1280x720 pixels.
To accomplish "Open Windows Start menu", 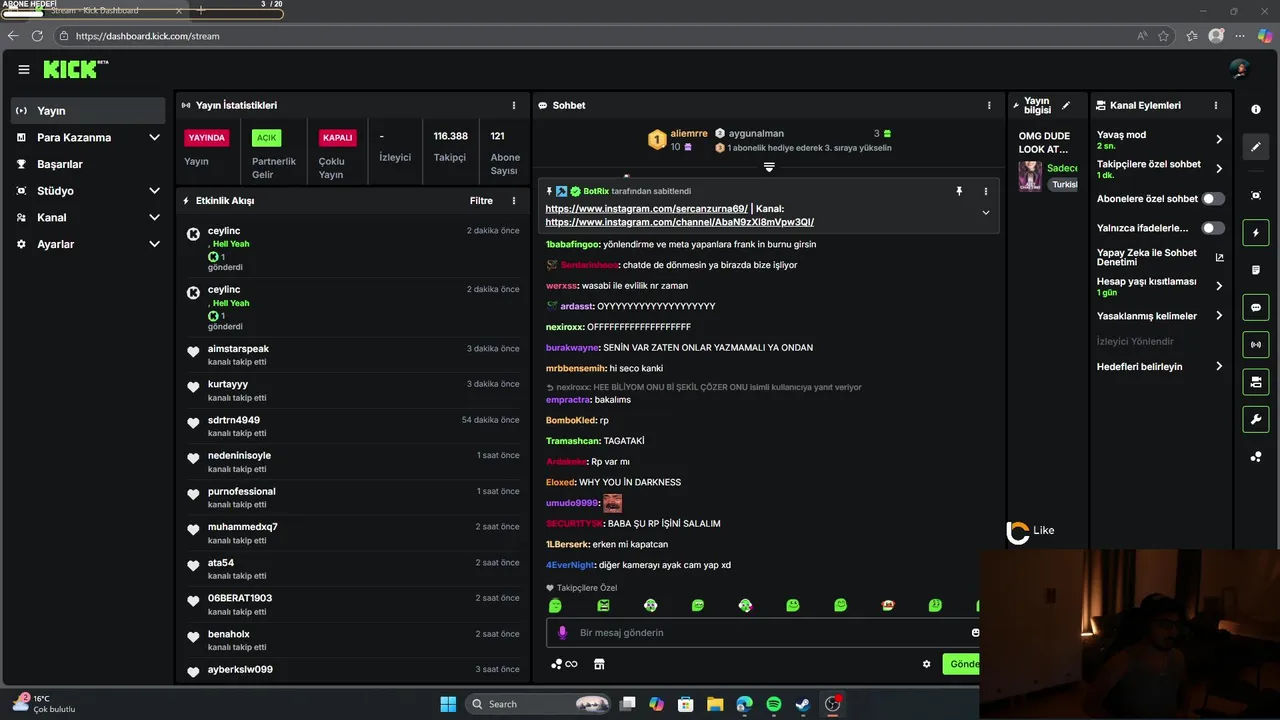I will (448, 704).
